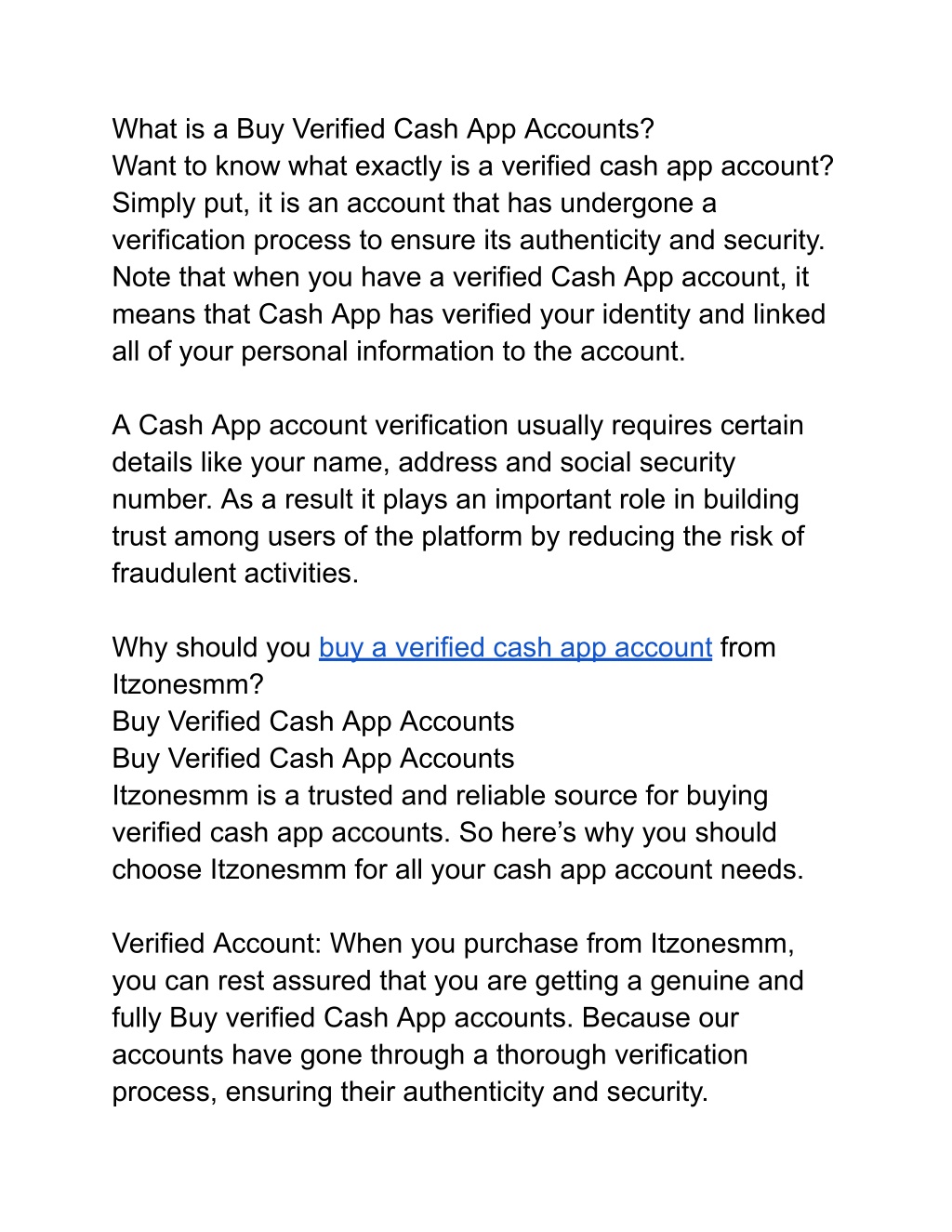Click the line ending 'verified your identity and linked'

[469, 315]
